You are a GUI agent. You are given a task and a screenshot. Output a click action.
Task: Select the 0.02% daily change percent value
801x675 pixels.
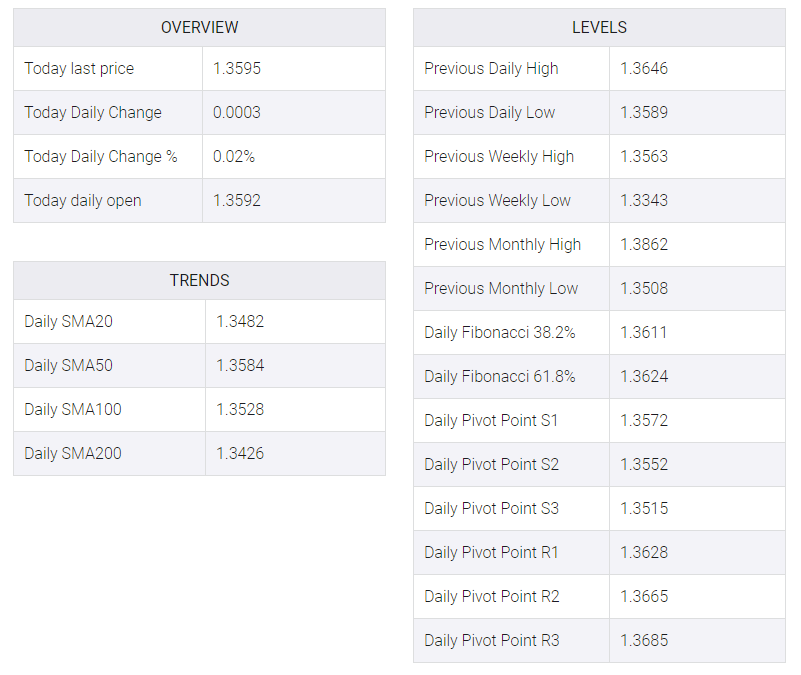[234, 156]
